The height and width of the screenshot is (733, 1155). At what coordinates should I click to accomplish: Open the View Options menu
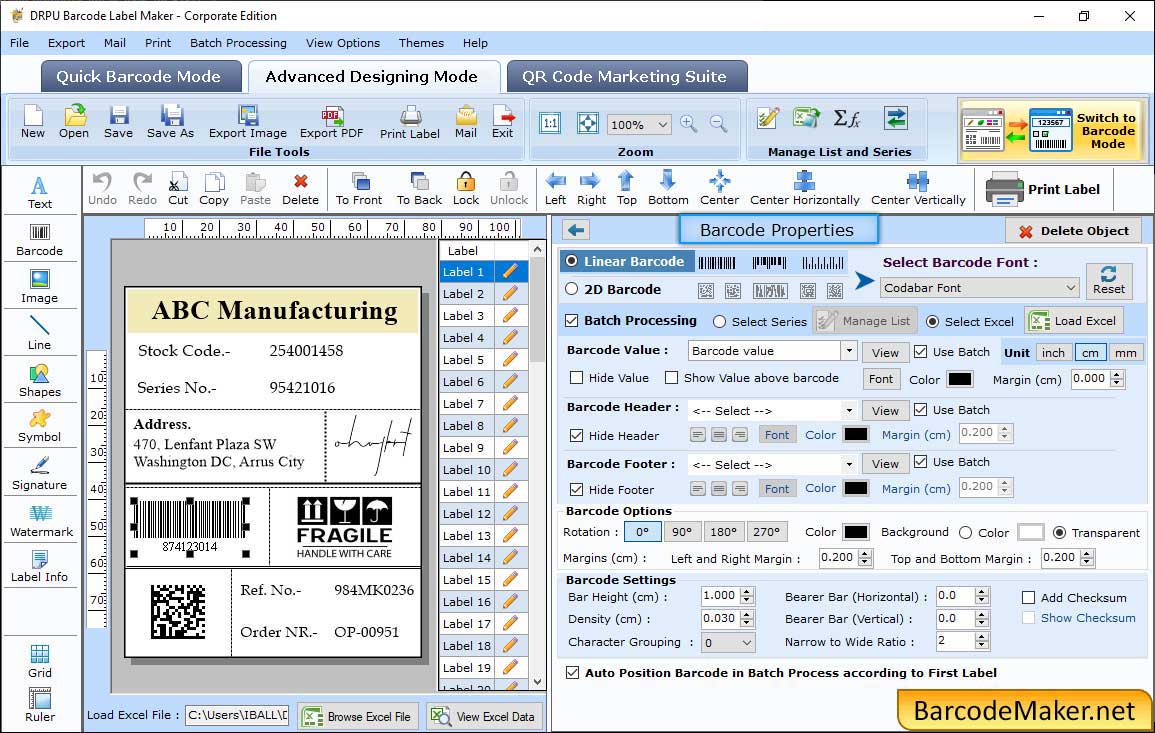[x=343, y=43]
